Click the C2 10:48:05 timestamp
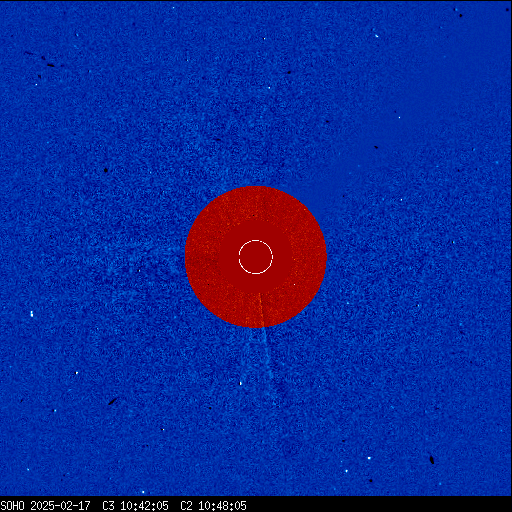The image size is (512, 512). [213, 506]
